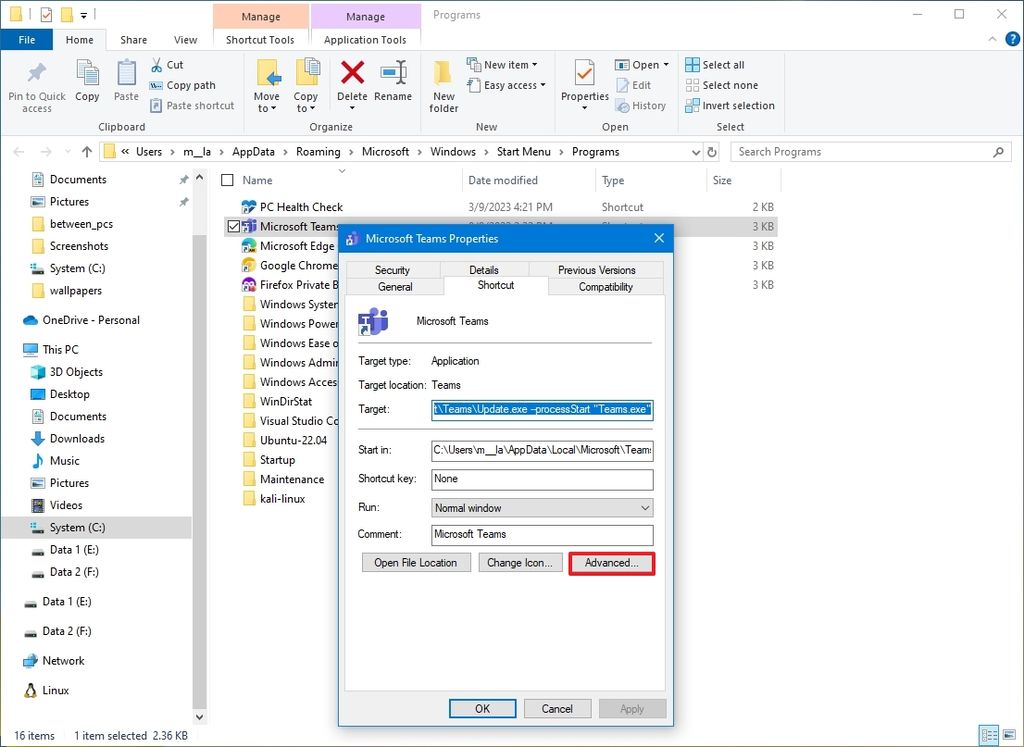This screenshot has width=1024, height=747.
Task: Select the Pin to Quick access icon
Action: 36,84
